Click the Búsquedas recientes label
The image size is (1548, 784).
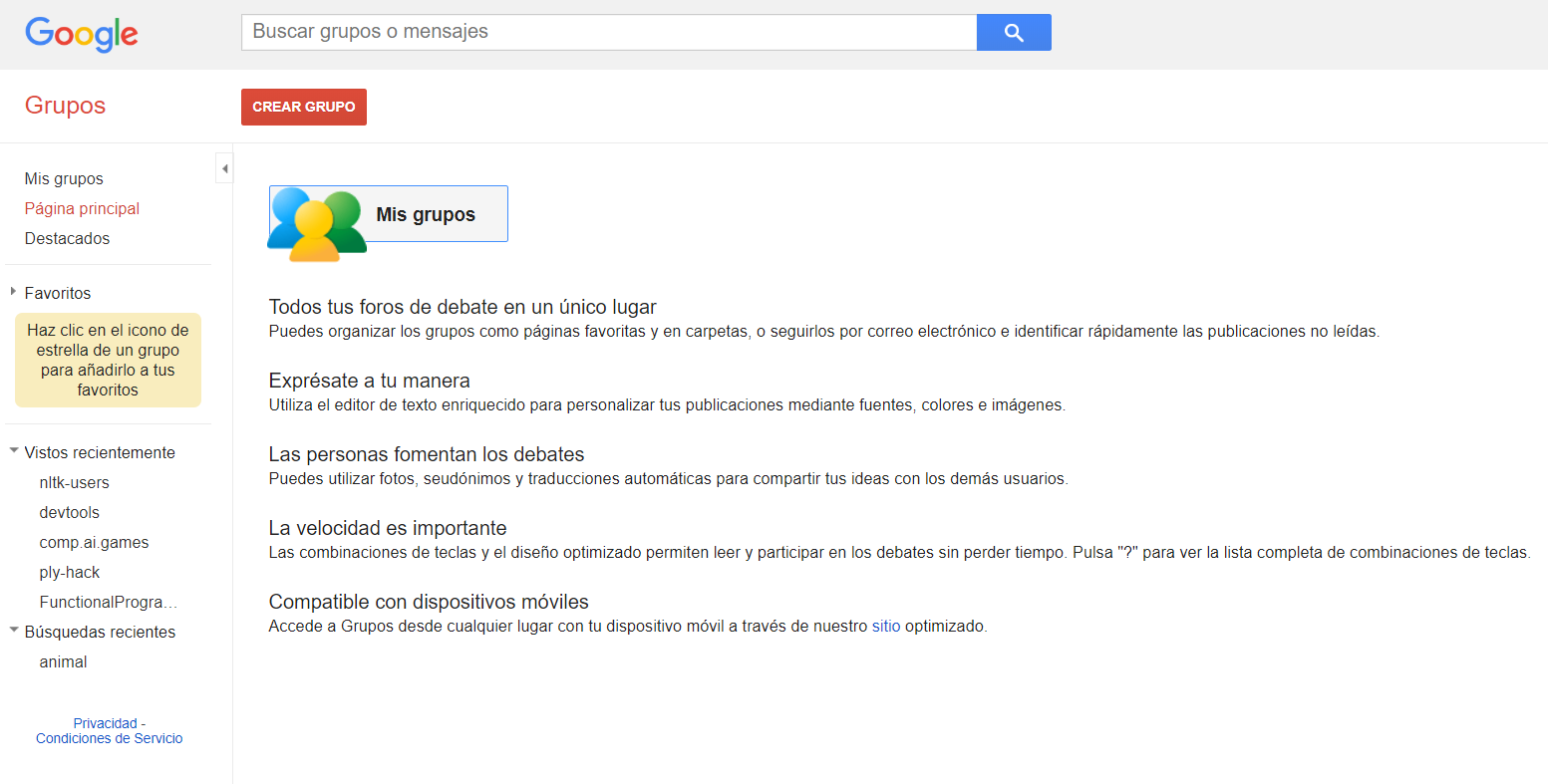[x=100, y=632]
